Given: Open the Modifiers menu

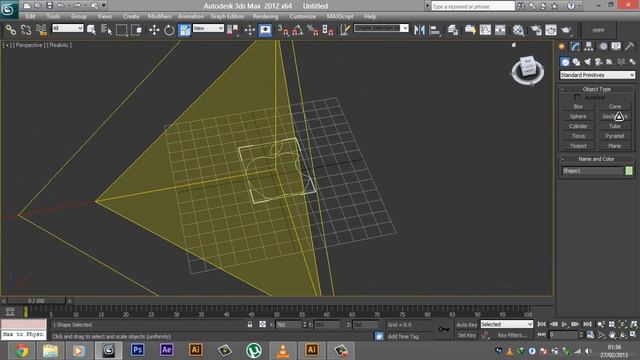Looking at the screenshot, I should pos(159,16).
